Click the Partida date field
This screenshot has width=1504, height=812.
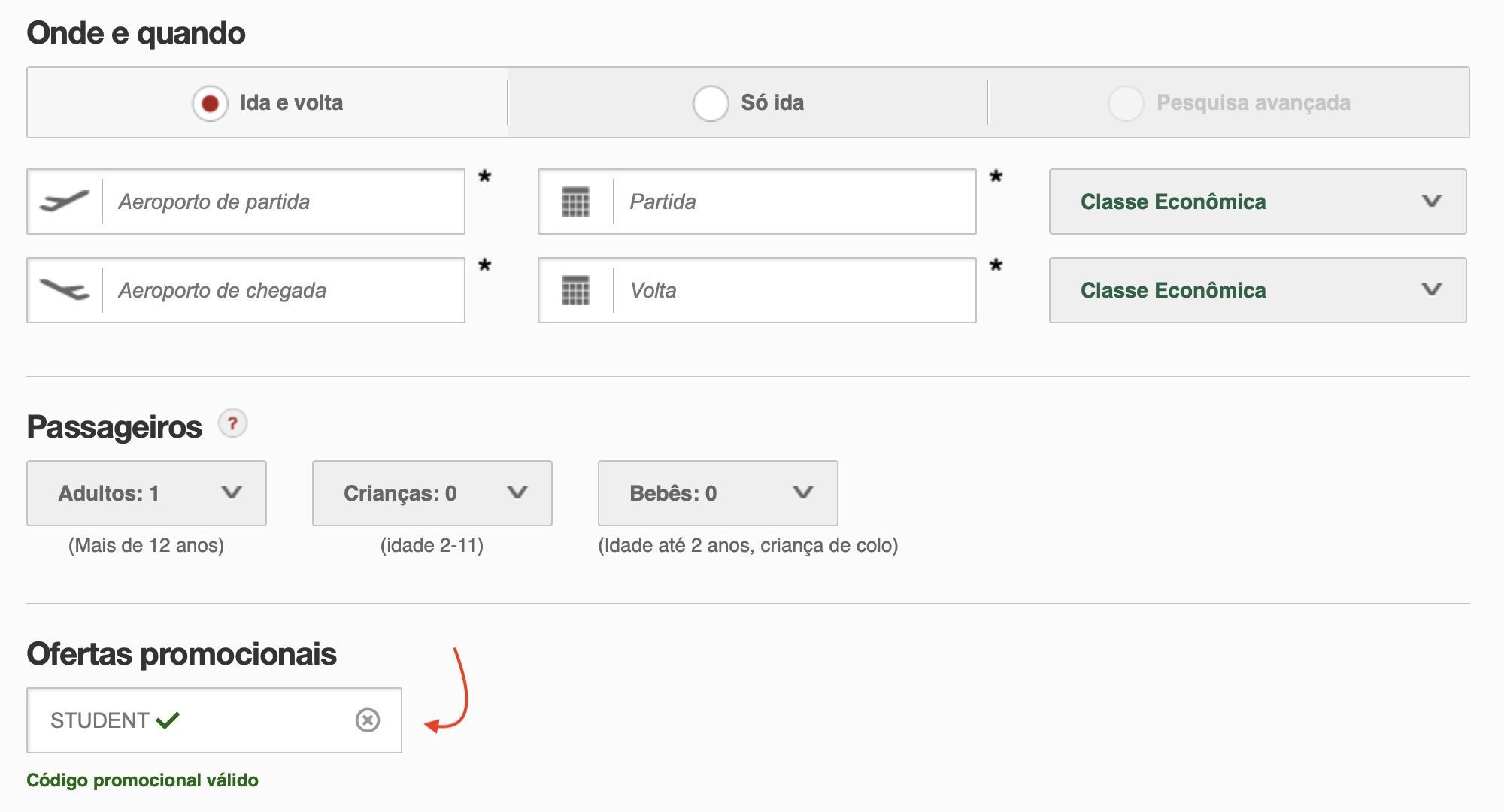point(757,201)
